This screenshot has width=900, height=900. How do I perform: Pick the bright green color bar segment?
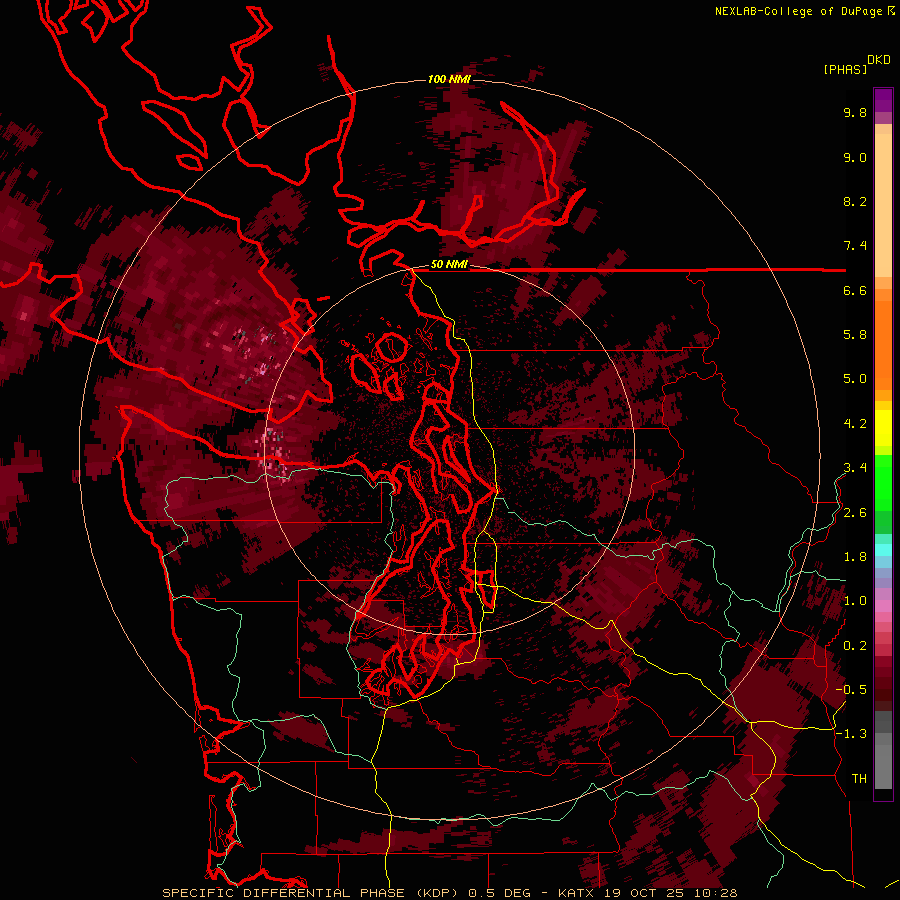coord(883,483)
